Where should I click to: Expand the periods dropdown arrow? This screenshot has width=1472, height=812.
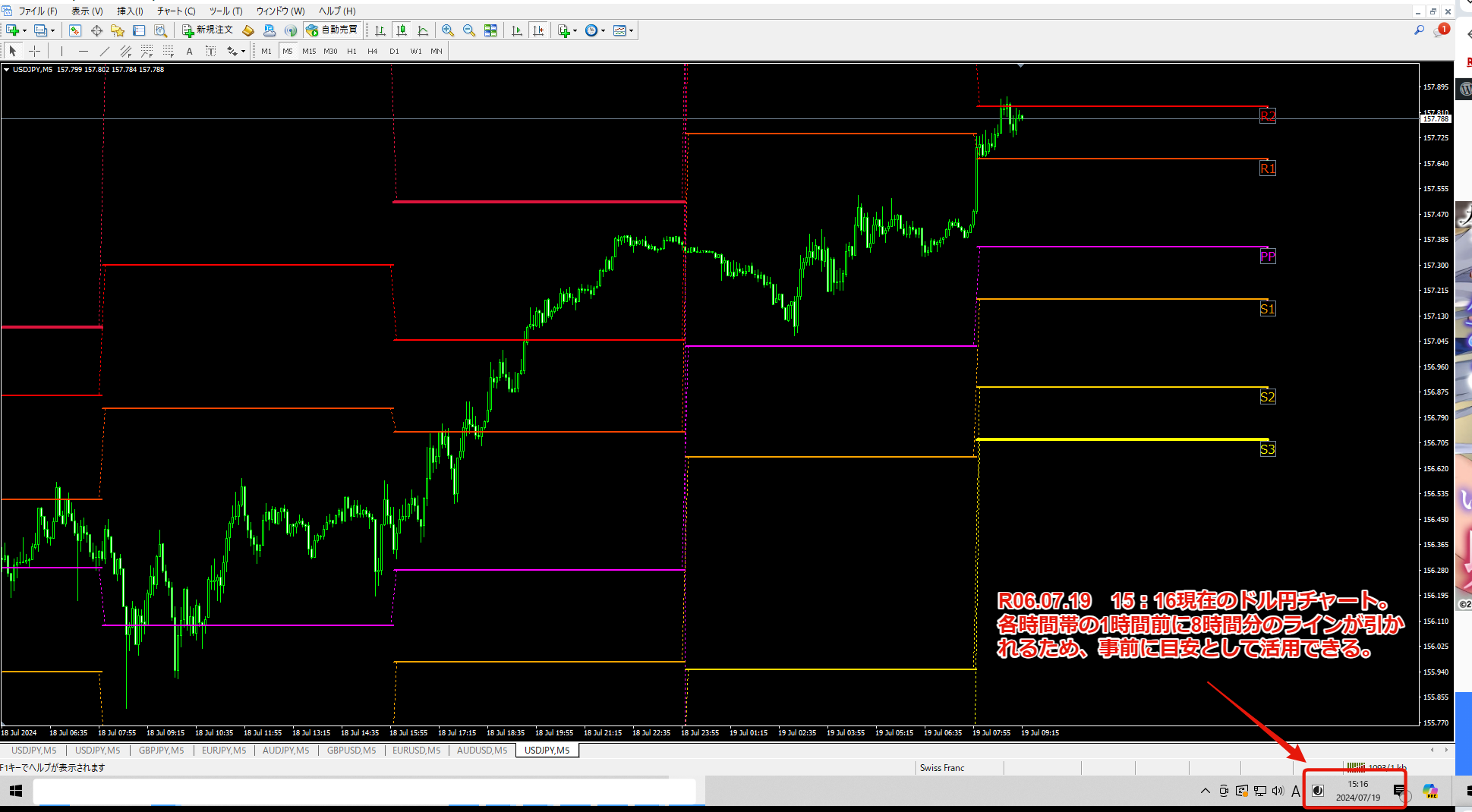pos(603,31)
